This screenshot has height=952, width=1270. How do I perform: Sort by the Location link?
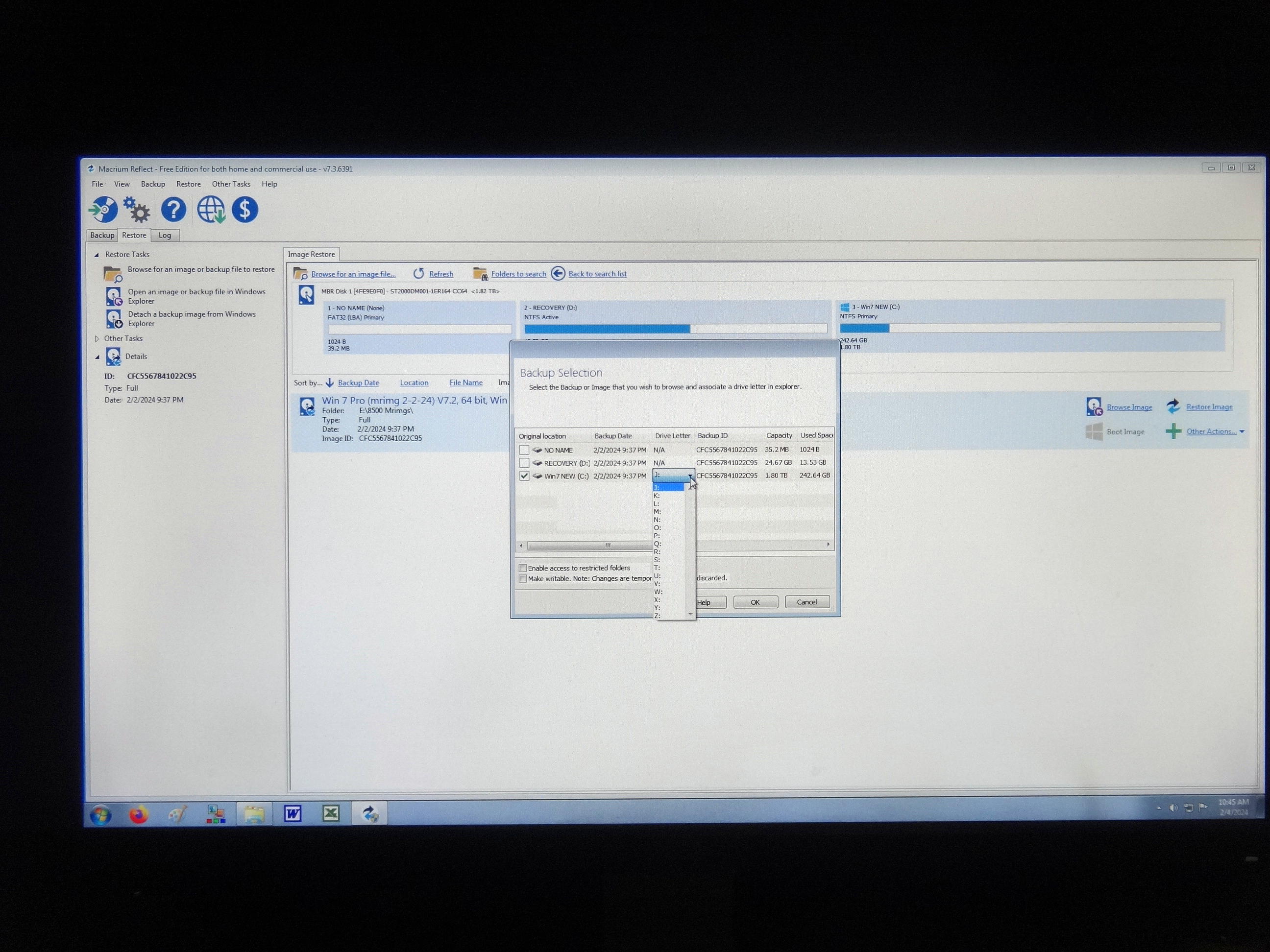tap(414, 383)
